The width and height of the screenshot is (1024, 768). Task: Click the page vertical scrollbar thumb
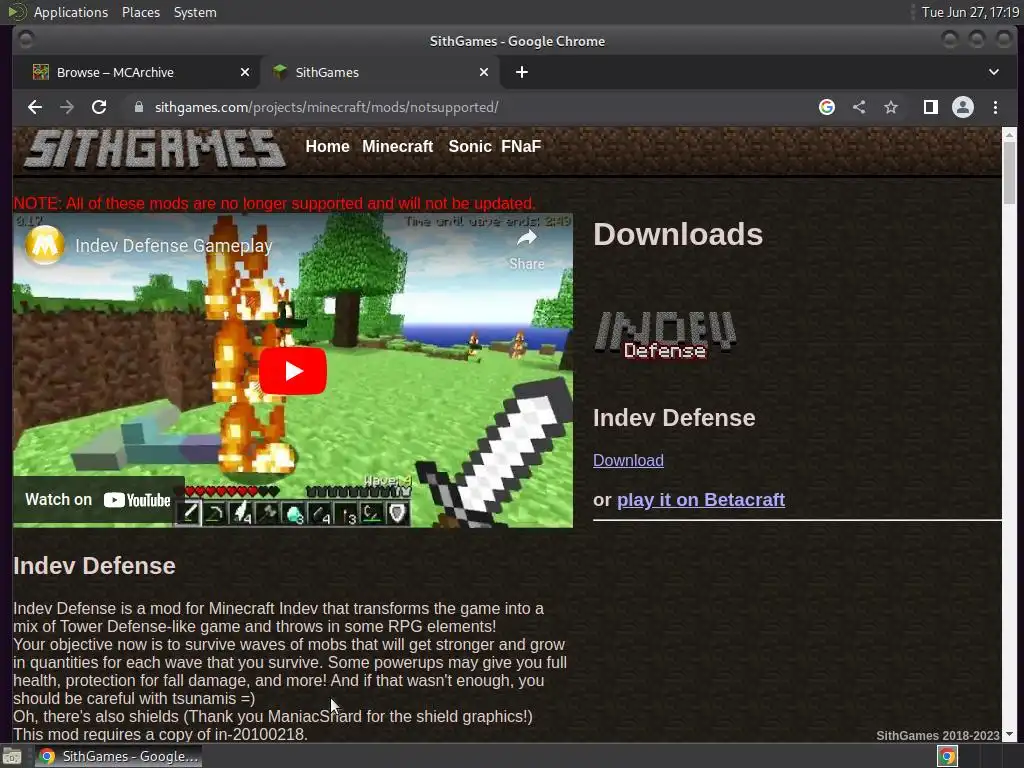(1010, 173)
